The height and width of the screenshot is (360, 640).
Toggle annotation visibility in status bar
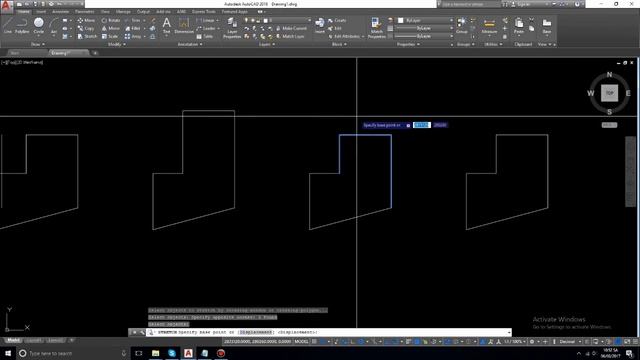click(482, 342)
